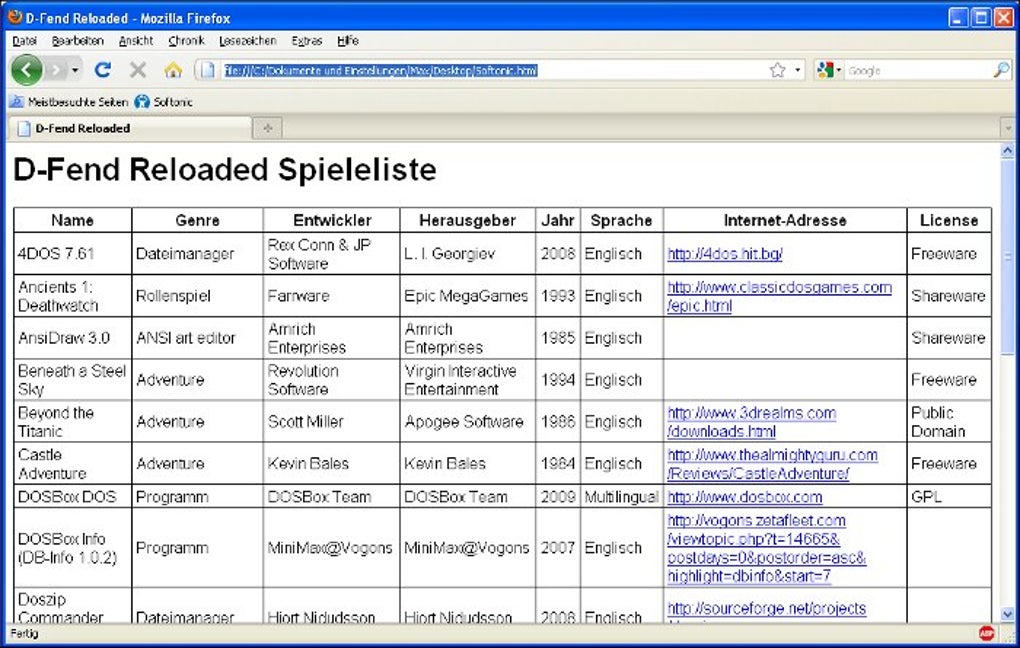Click the Jahr column header
Screen dimensions: 1020x648
click(557, 220)
